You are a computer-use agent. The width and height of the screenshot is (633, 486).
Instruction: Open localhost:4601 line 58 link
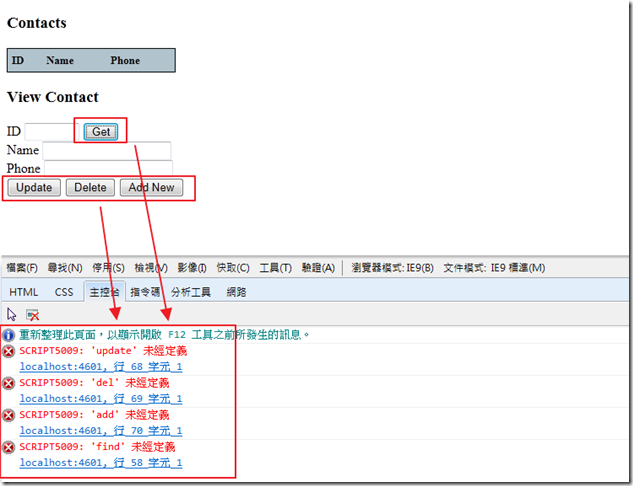101,463
